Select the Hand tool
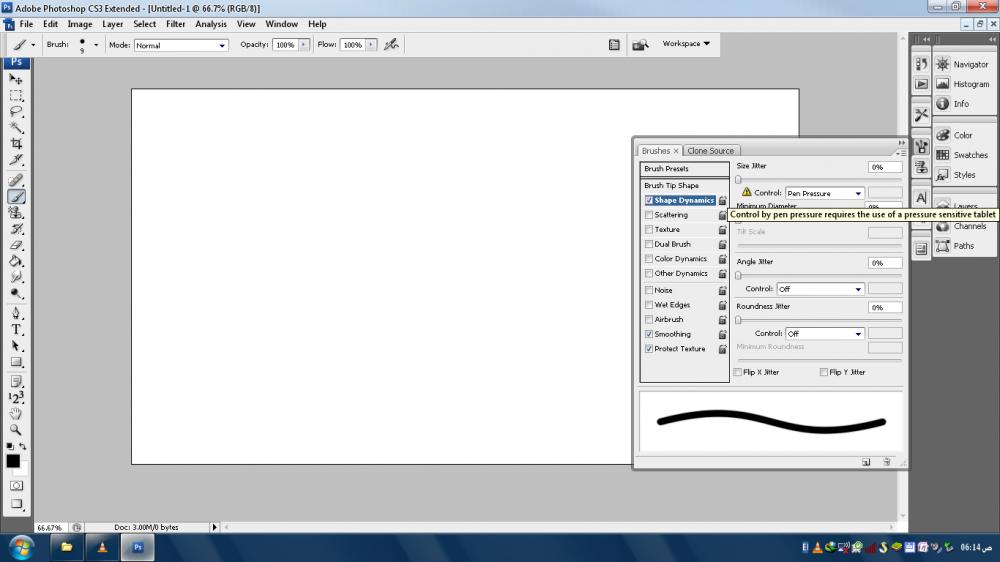 16,413
